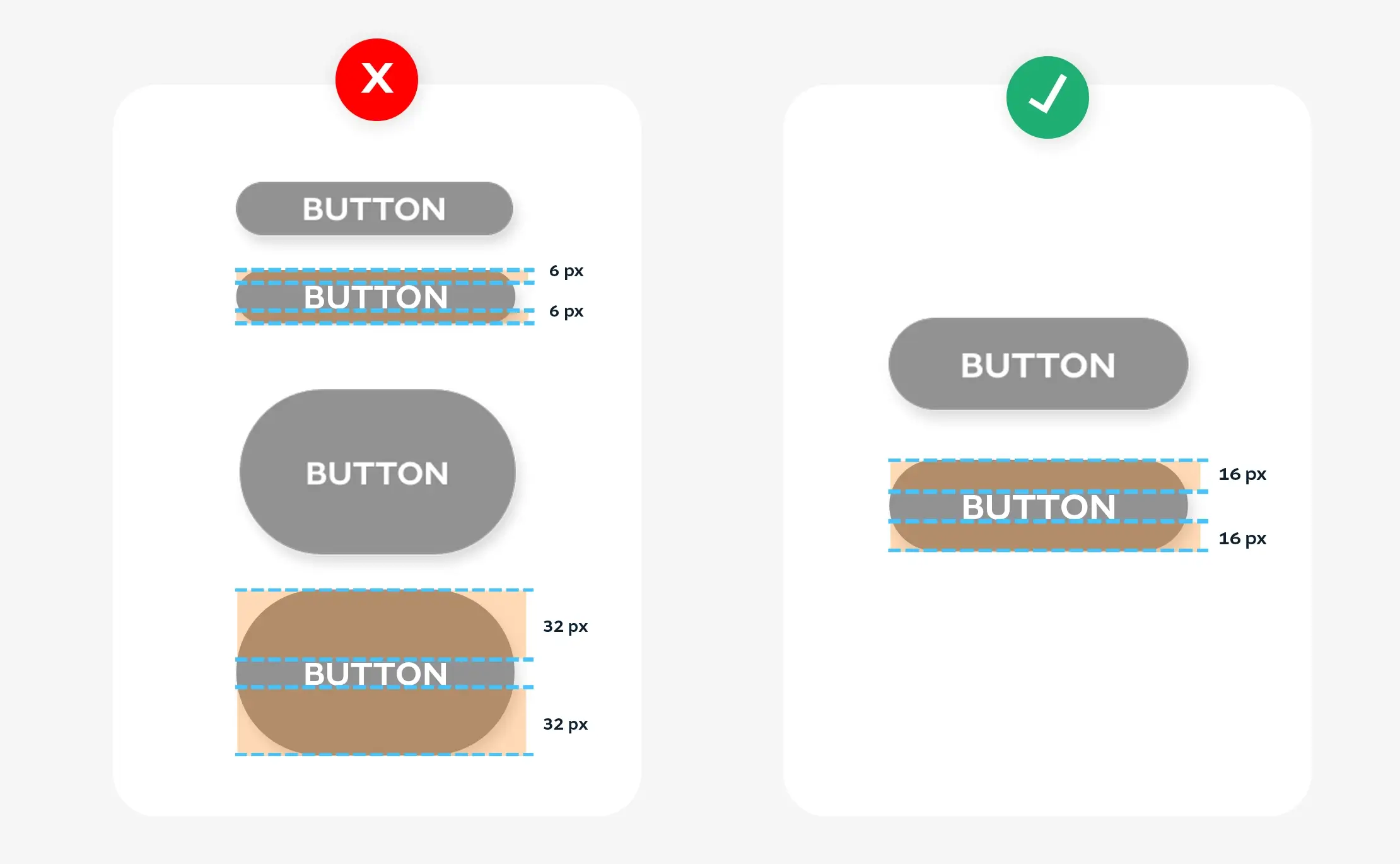Click the oversized plain gray BUTTON
Viewport: 1400px width, 864px height.
coord(377,472)
